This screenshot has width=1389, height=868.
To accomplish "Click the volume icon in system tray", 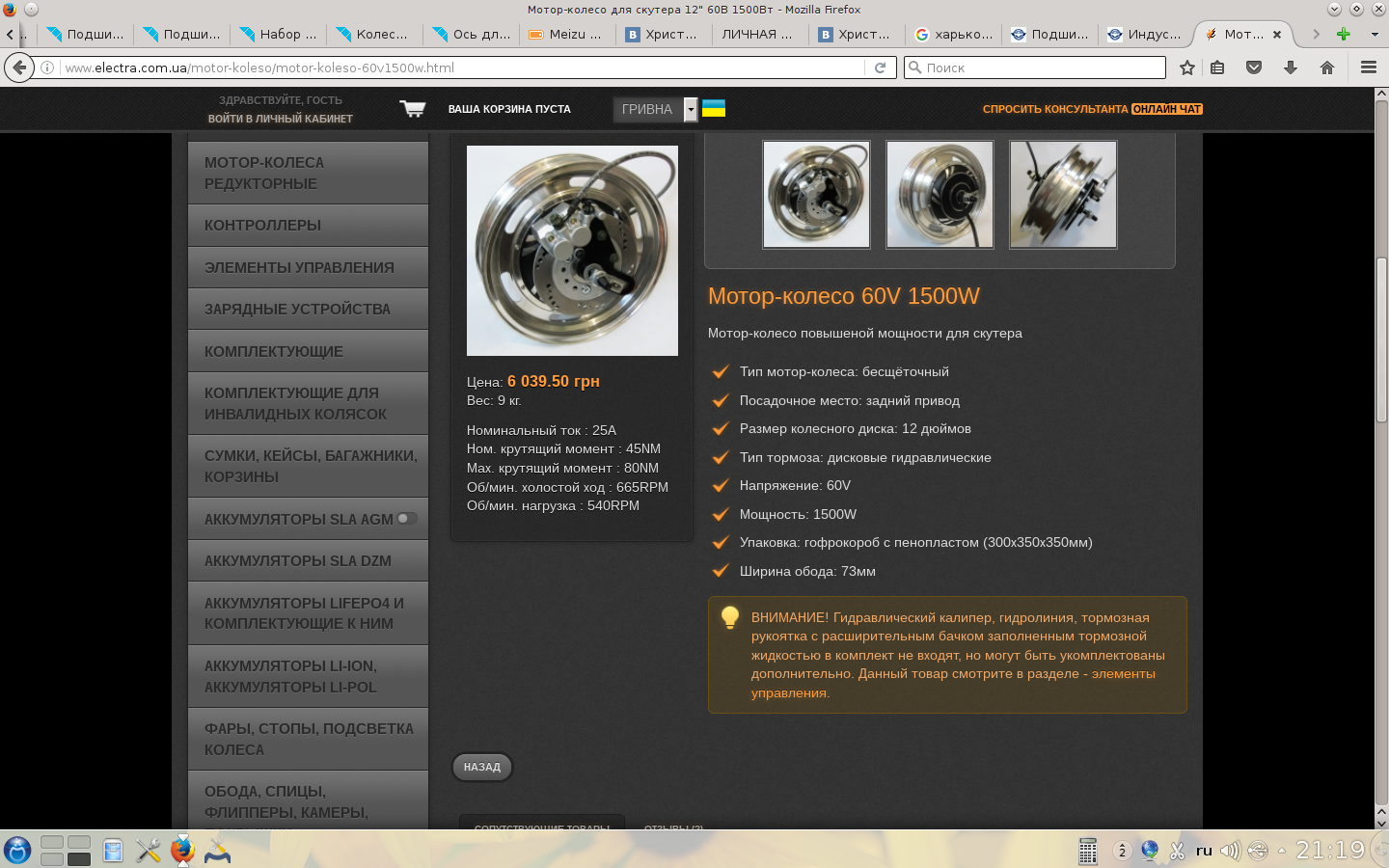I will (x=1229, y=851).
